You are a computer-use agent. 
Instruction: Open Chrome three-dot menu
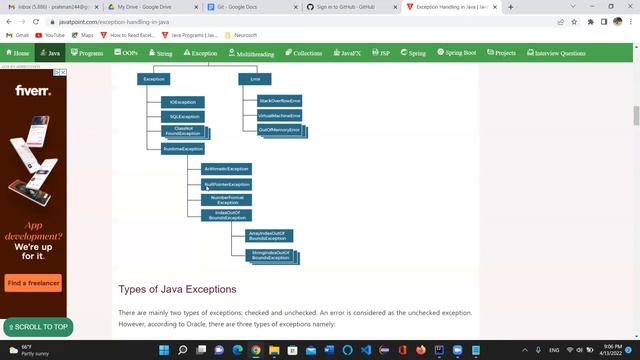click(631, 22)
